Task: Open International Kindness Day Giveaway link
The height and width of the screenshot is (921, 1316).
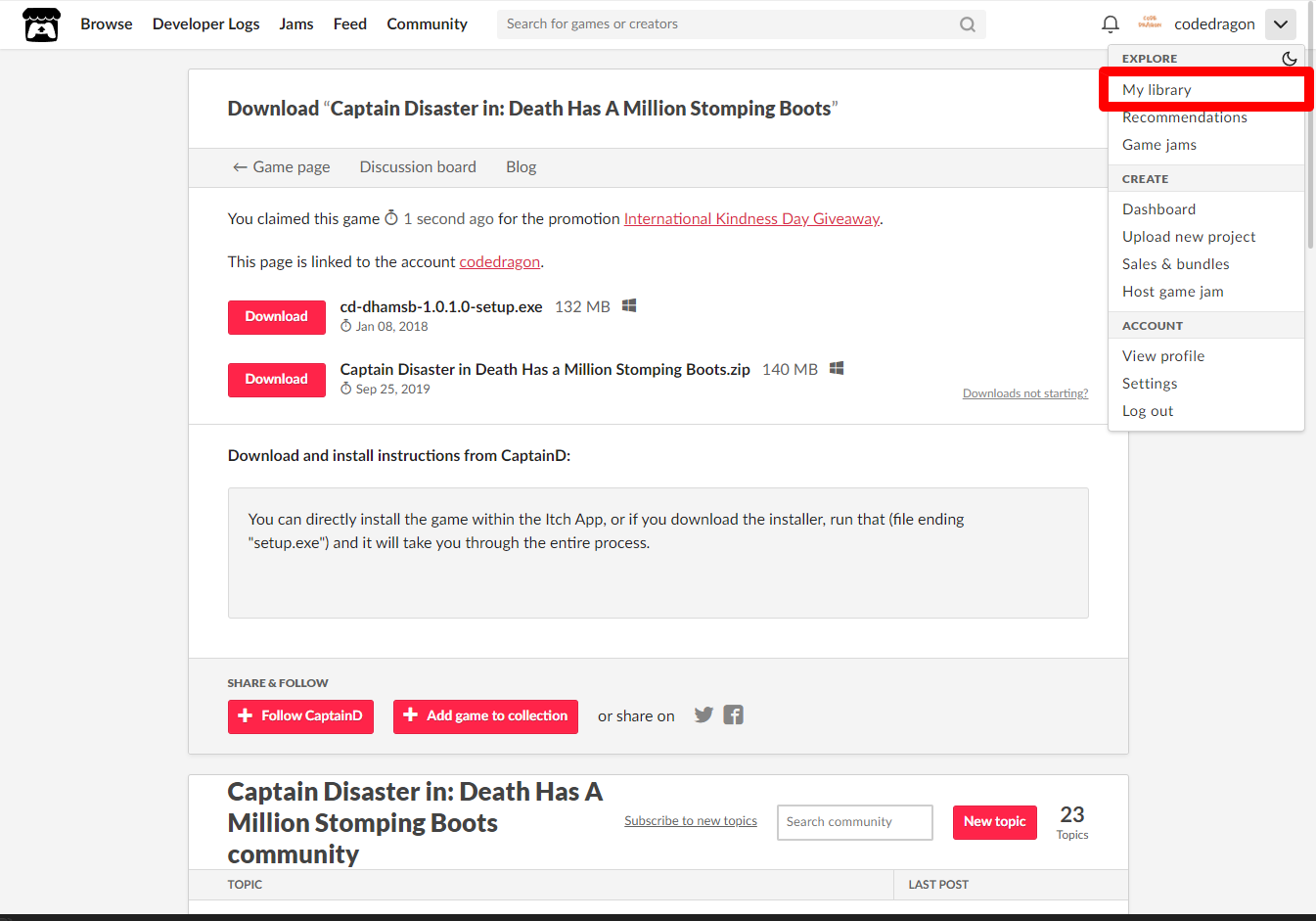Action: click(752, 219)
